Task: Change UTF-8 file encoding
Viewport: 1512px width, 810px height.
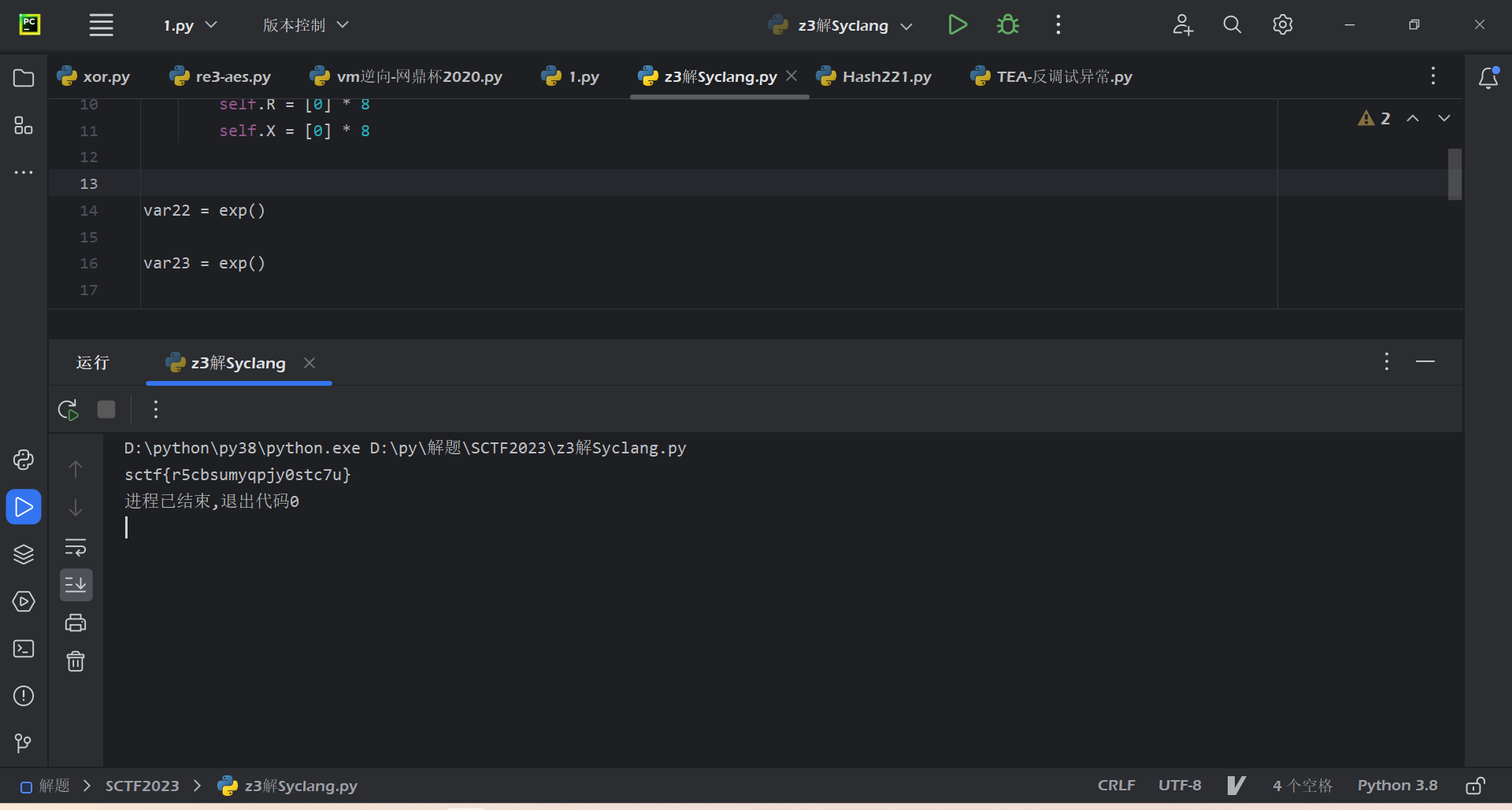Action: [1180, 786]
